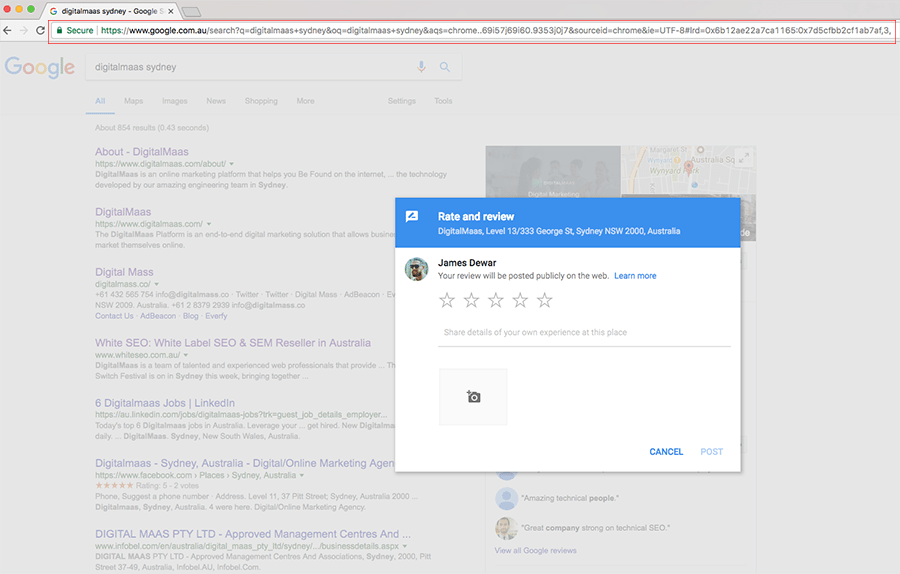Open 6 Digitalmaas Jobs LinkedIn result
Image resolution: width=900 pixels, height=574 pixels.
pos(165,403)
